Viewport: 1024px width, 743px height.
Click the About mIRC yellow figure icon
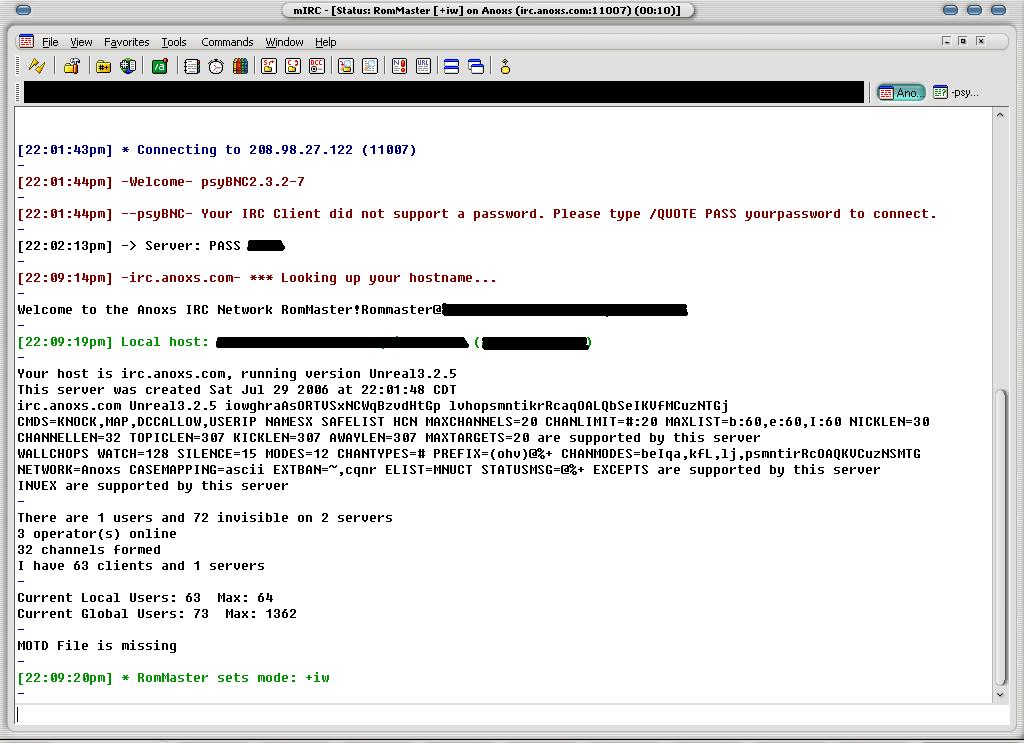[x=505, y=66]
